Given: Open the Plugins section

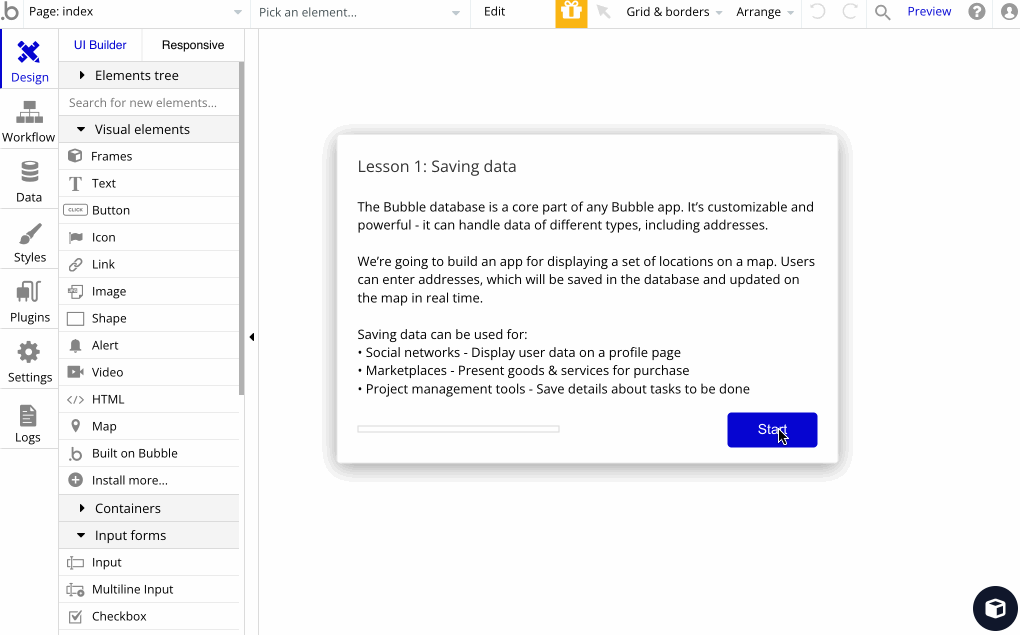Looking at the screenshot, I should point(29,301).
